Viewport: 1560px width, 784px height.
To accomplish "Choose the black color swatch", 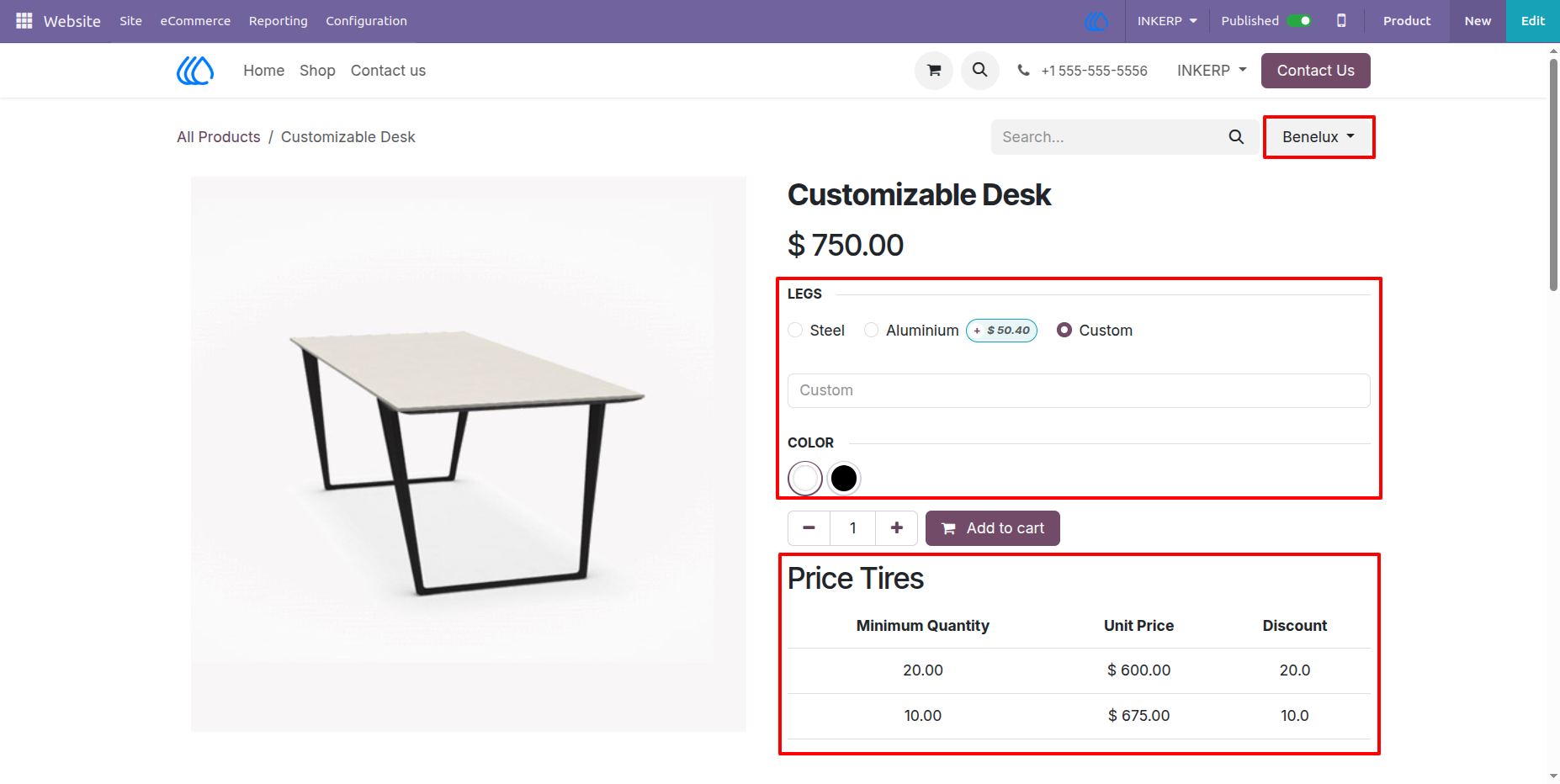I will click(844, 479).
